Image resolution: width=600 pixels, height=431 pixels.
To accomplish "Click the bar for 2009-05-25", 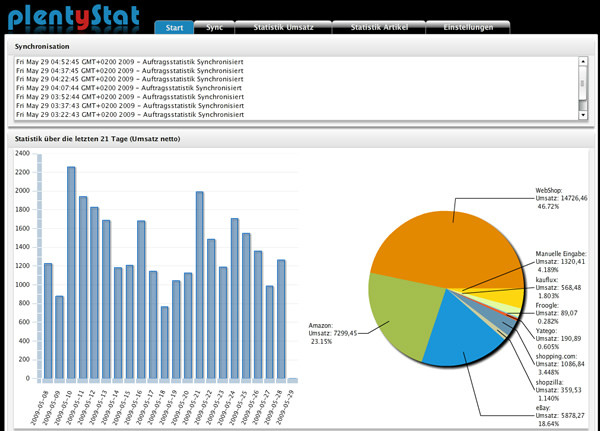I will [x=246, y=306].
